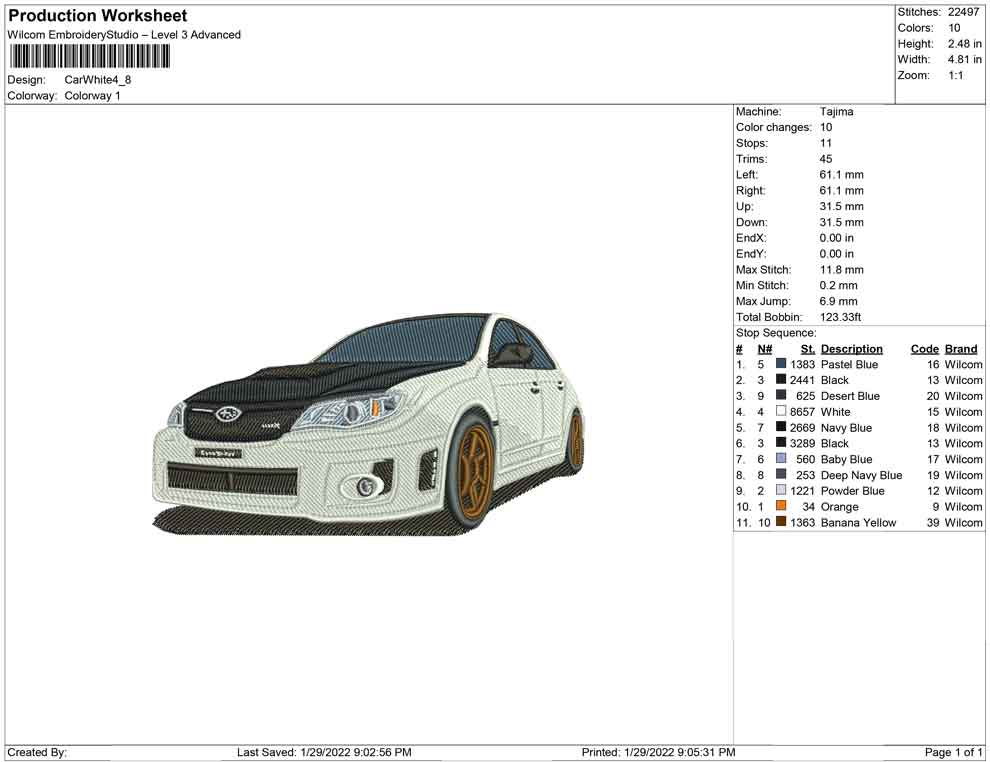The width and height of the screenshot is (990, 762).
Task: Click the Desert Blue thread swatch
Action: pos(780,396)
